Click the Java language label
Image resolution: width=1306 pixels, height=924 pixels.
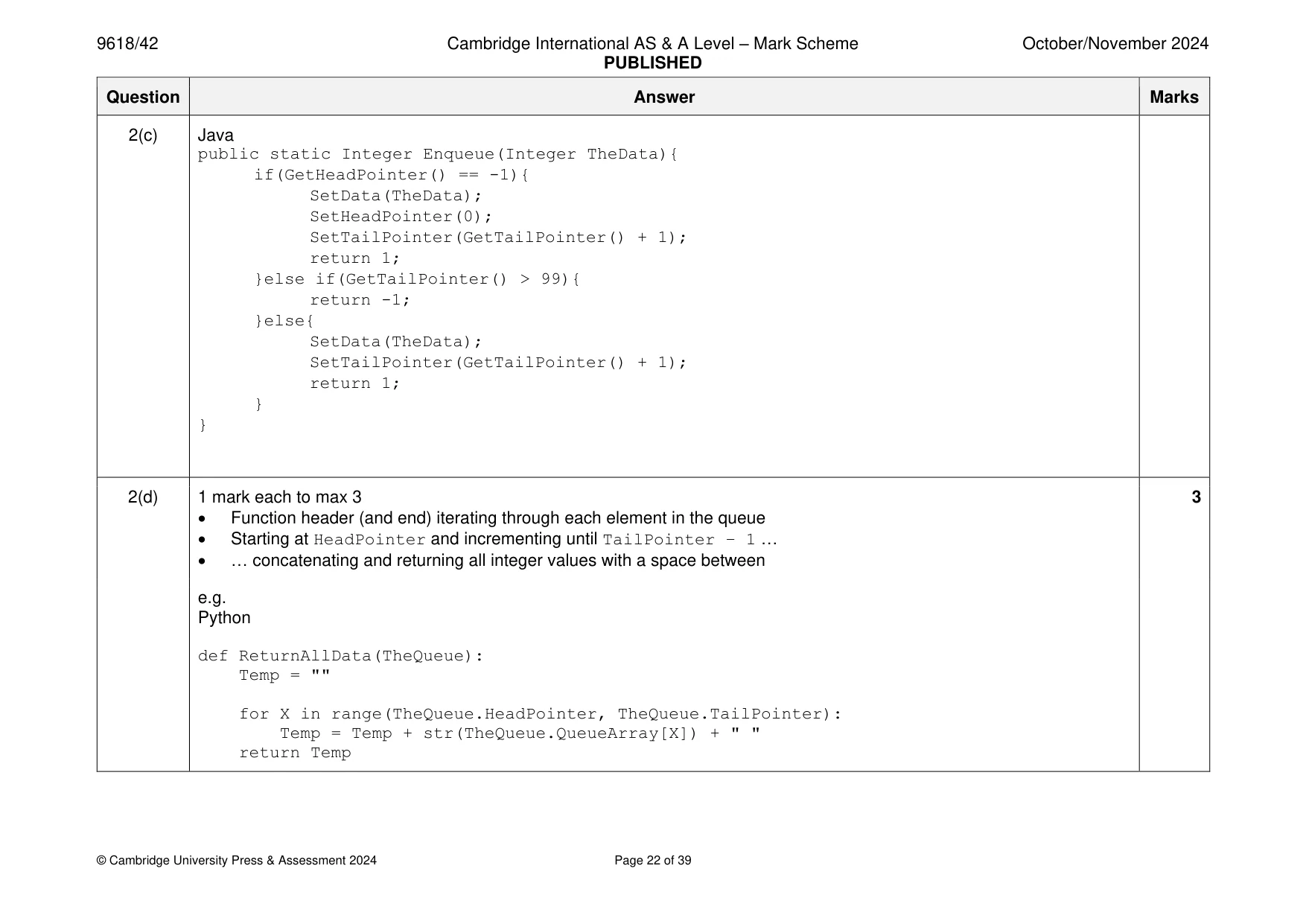pyautogui.click(x=216, y=136)
